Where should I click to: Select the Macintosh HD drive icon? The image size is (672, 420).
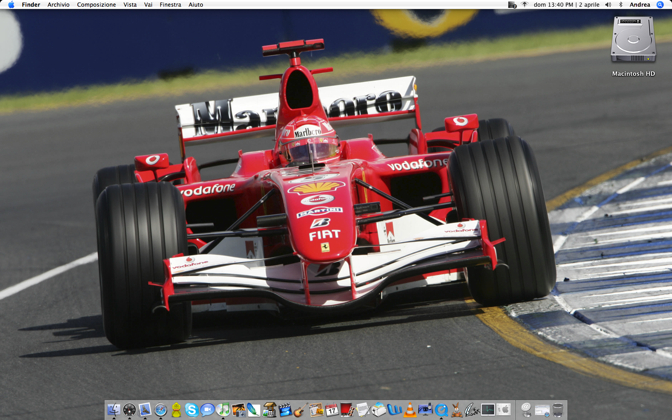click(633, 39)
